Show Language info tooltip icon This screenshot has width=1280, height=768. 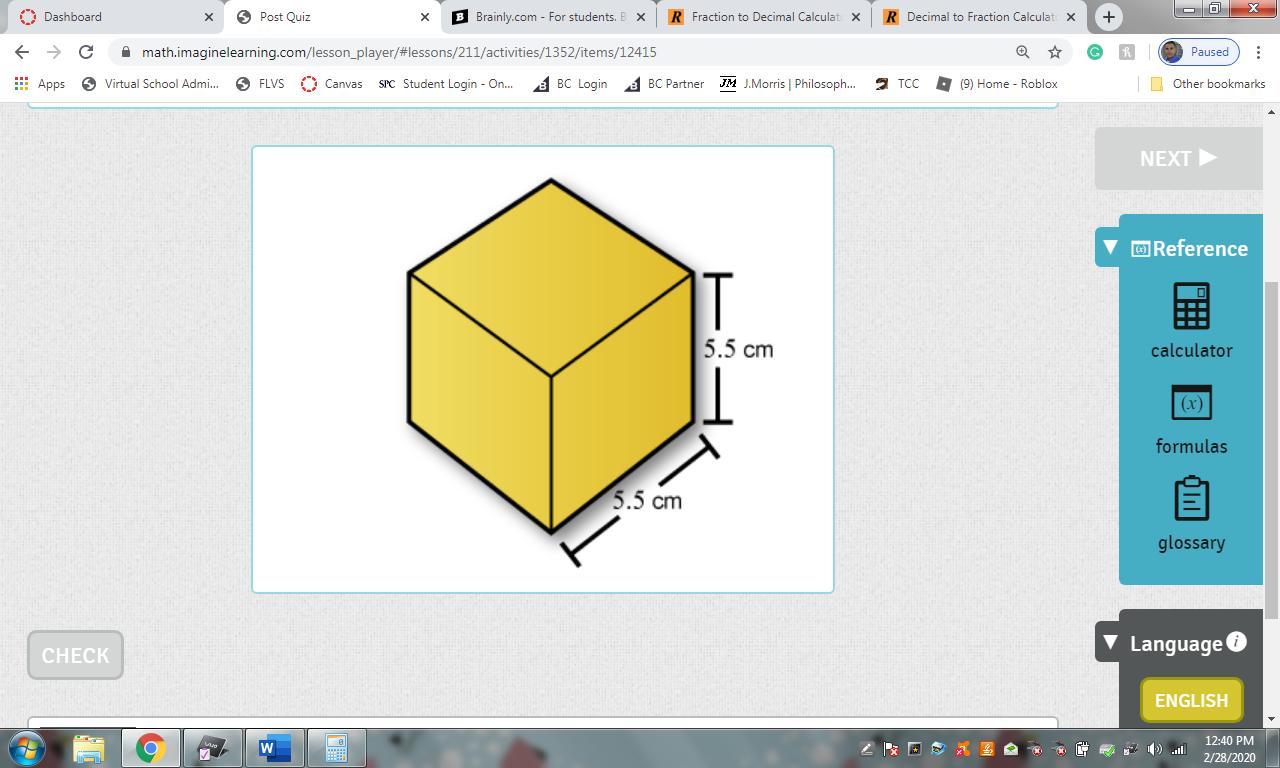(1237, 642)
